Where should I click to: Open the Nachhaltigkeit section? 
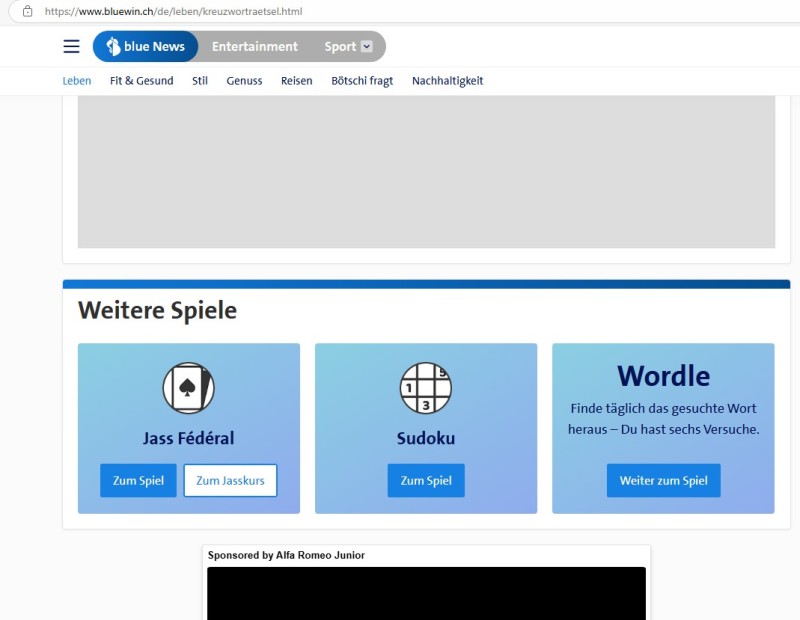coord(447,81)
